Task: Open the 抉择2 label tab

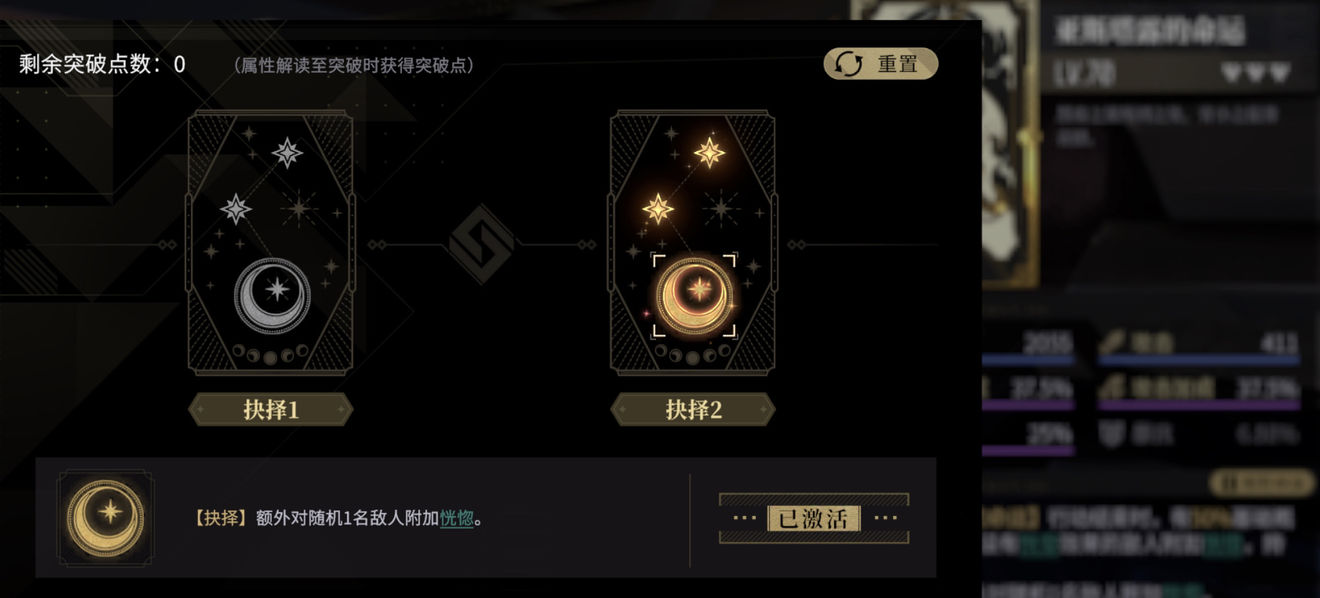Action: 693,409
